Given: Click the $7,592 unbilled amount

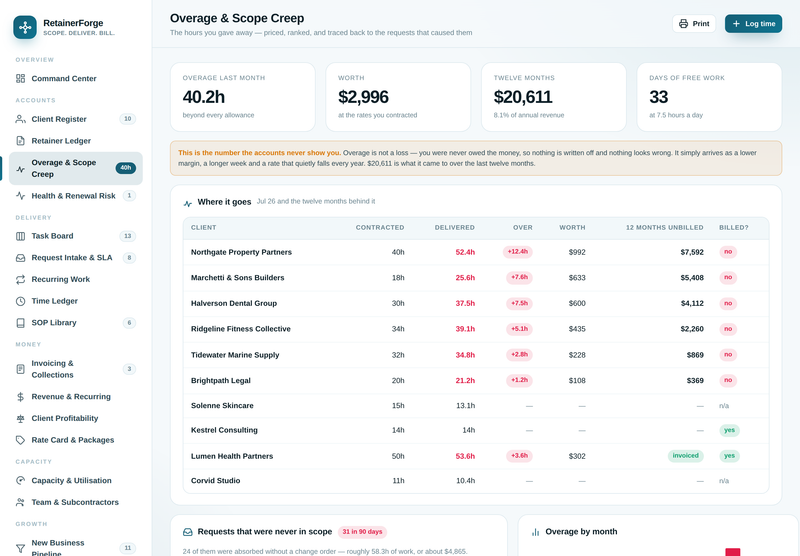Looking at the screenshot, I should [x=692, y=252].
